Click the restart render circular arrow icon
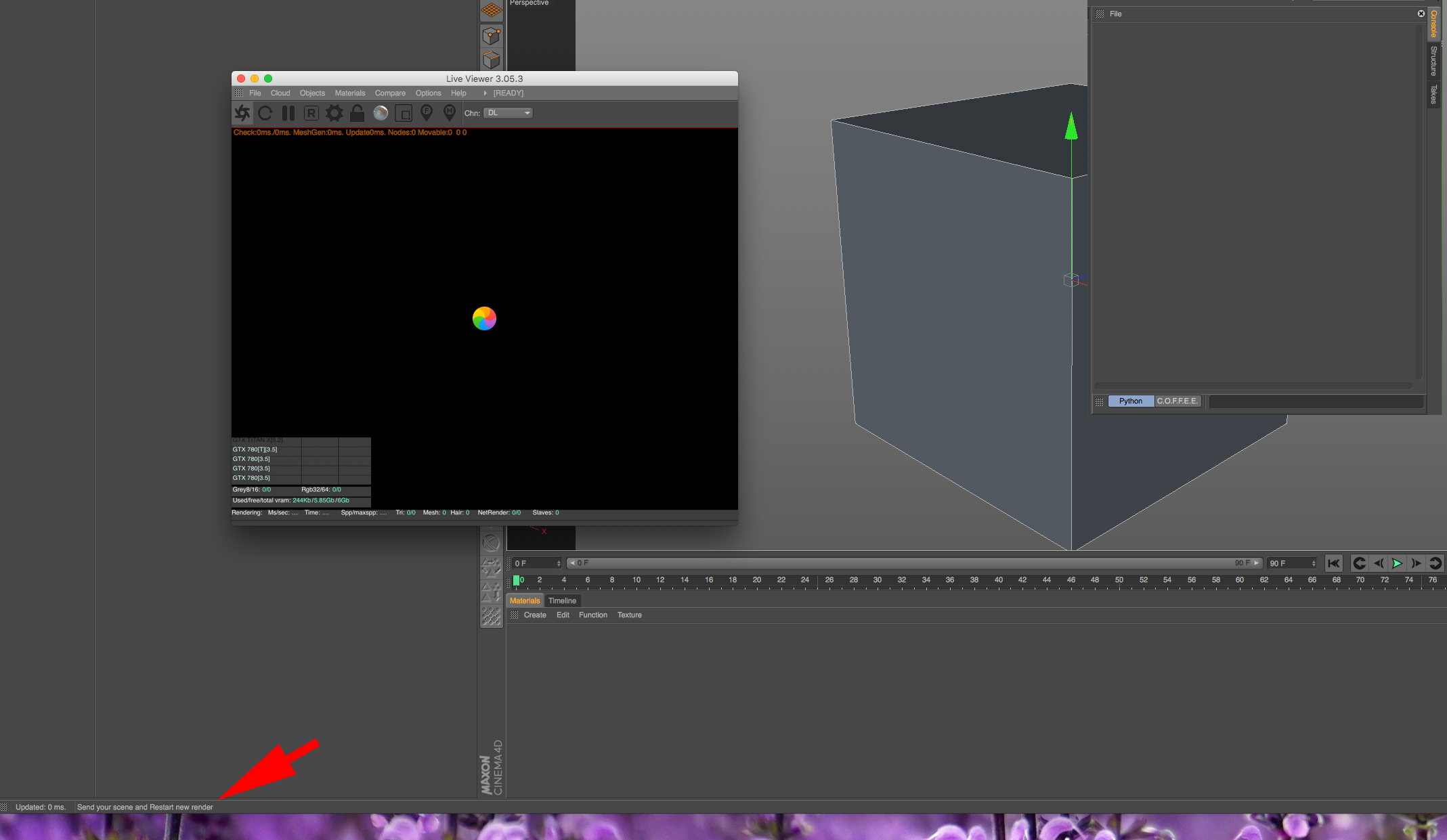This screenshot has height=840, width=1447. [265, 113]
